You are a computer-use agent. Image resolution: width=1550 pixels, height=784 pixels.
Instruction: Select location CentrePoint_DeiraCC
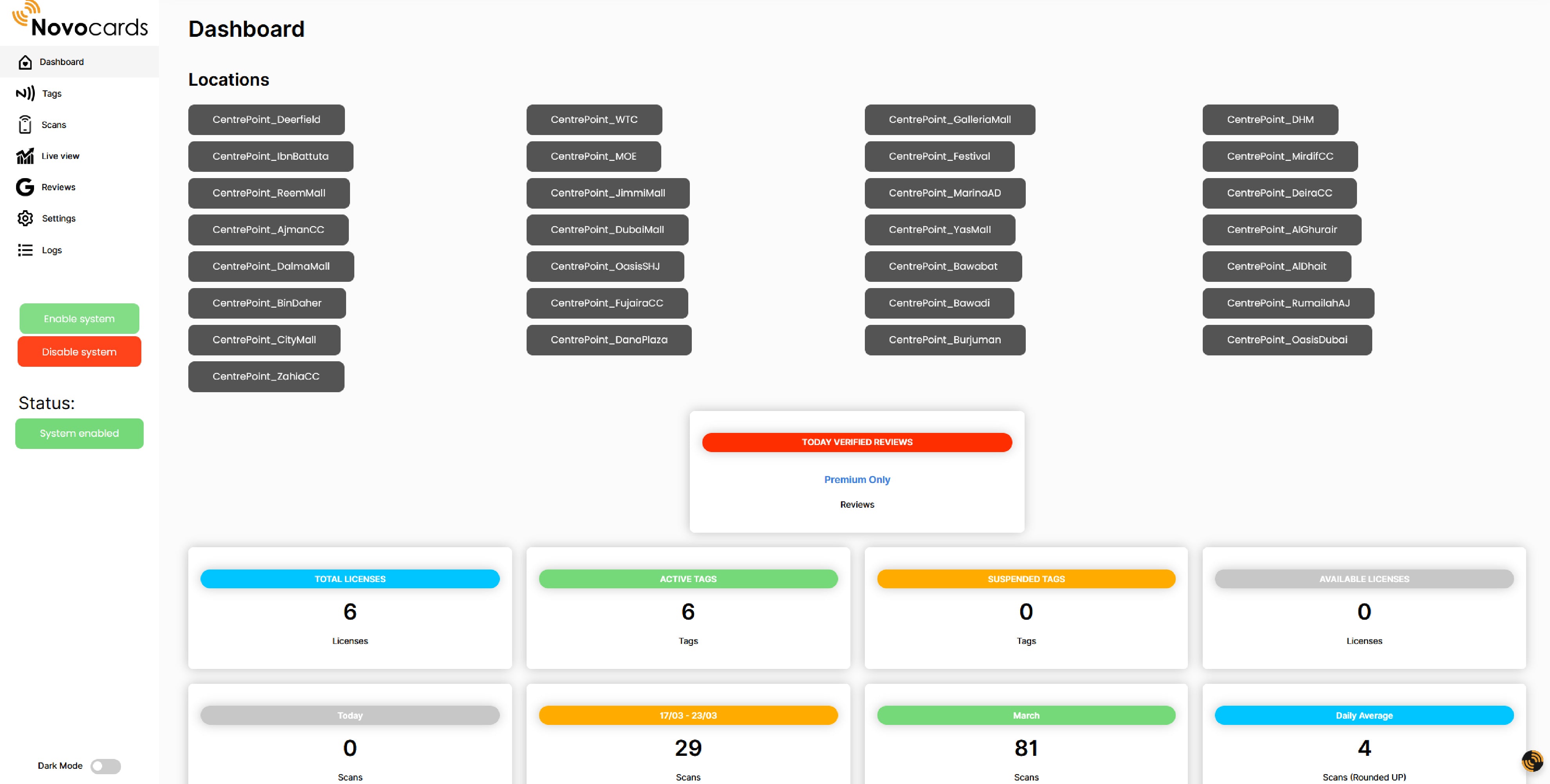tap(1279, 193)
